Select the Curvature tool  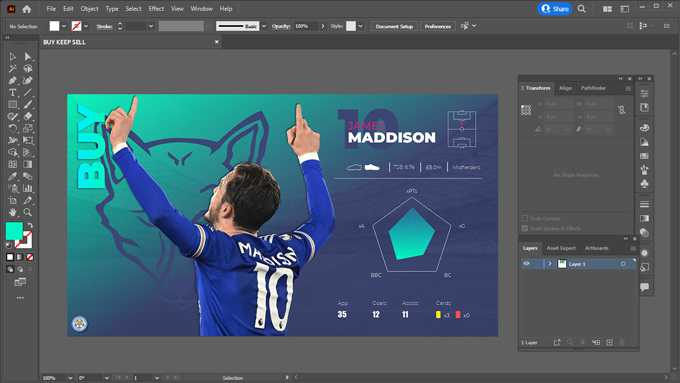click(28, 80)
